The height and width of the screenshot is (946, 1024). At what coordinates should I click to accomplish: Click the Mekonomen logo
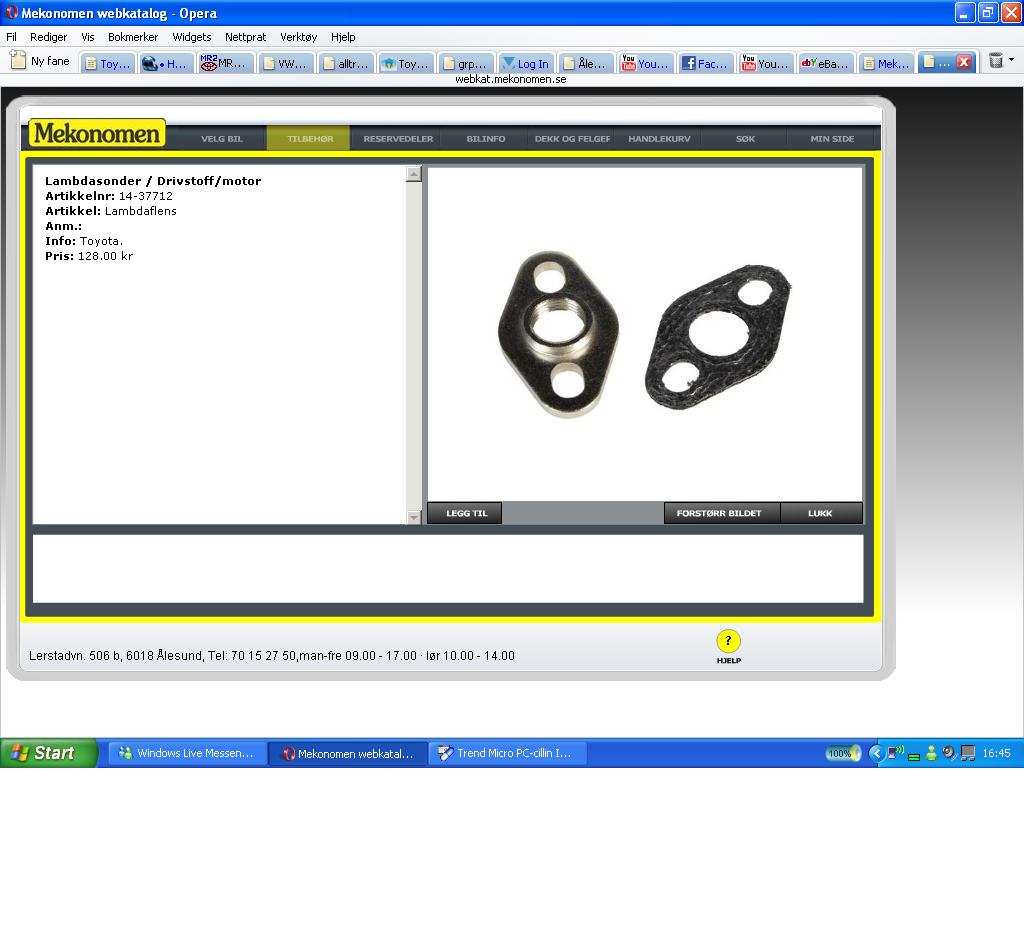point(96,134)
